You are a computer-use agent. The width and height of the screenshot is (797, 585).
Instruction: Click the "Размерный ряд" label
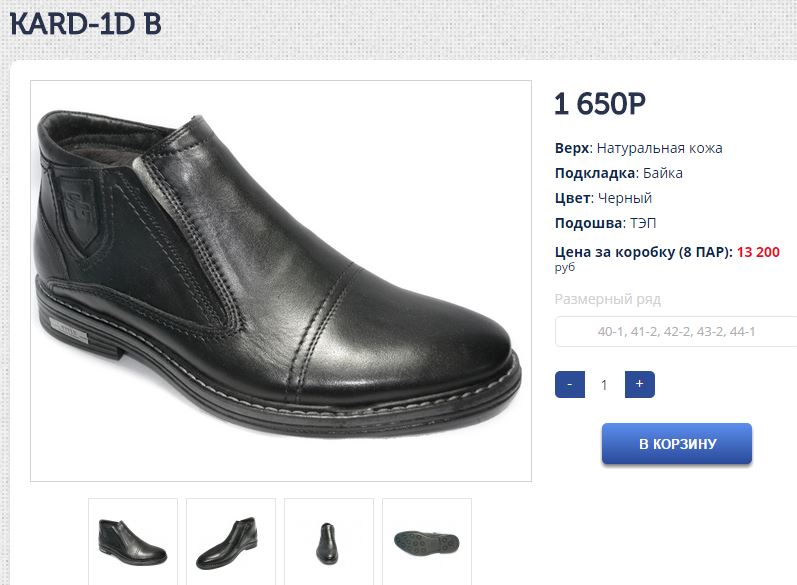pos(608,299)
